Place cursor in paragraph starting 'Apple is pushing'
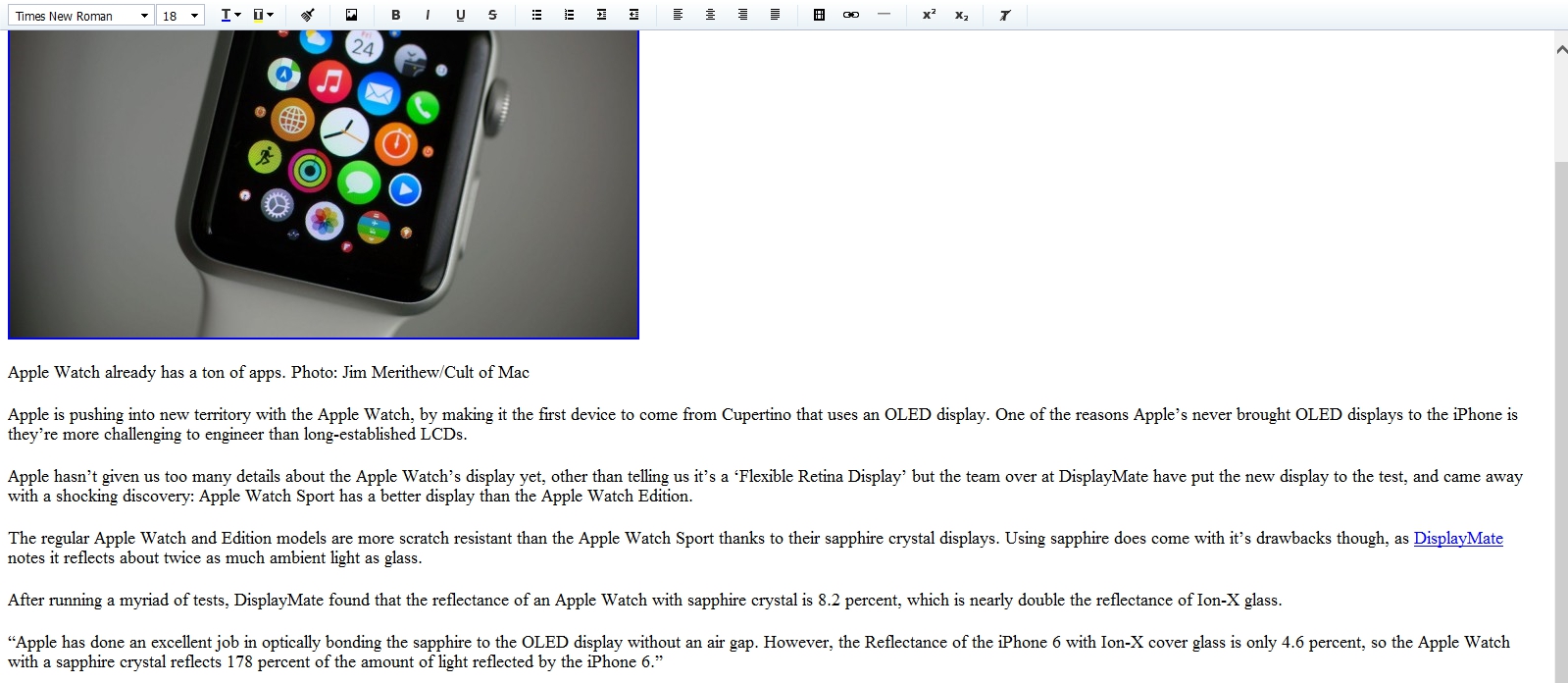This screenshot has height=683, width=1568. point(763,424)
